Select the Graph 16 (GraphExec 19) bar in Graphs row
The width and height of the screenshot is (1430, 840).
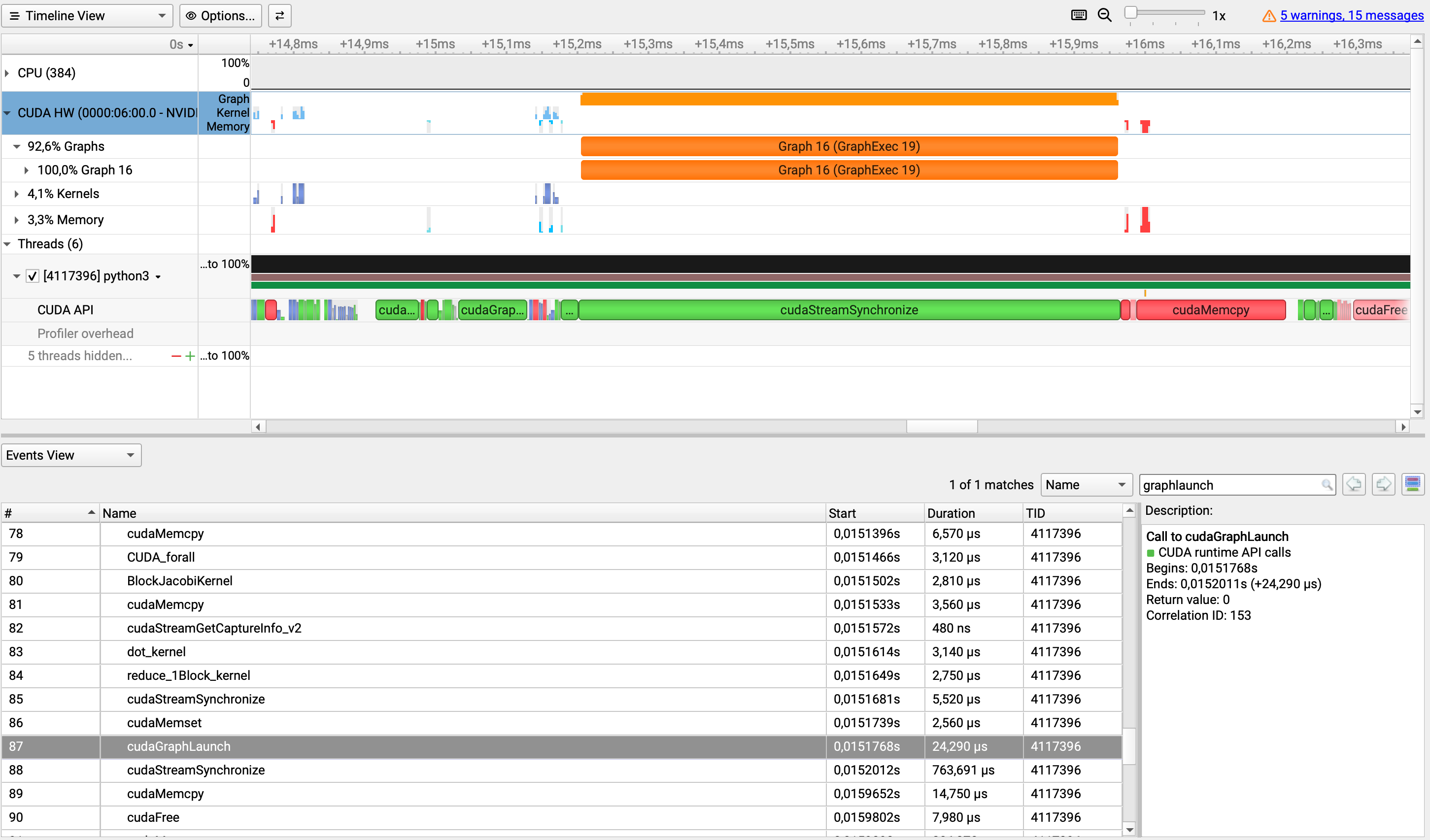pyautogui.click(x=849, y=146)
